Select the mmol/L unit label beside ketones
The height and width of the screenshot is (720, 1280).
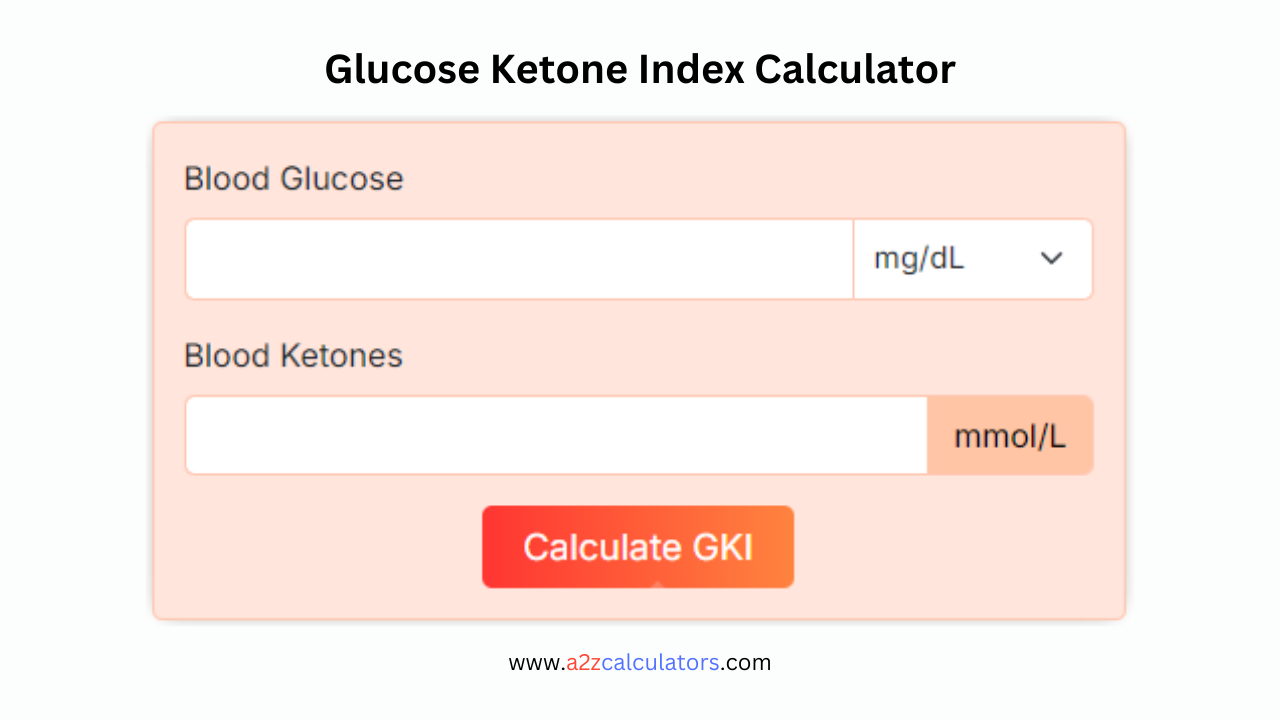point(1010,434)
